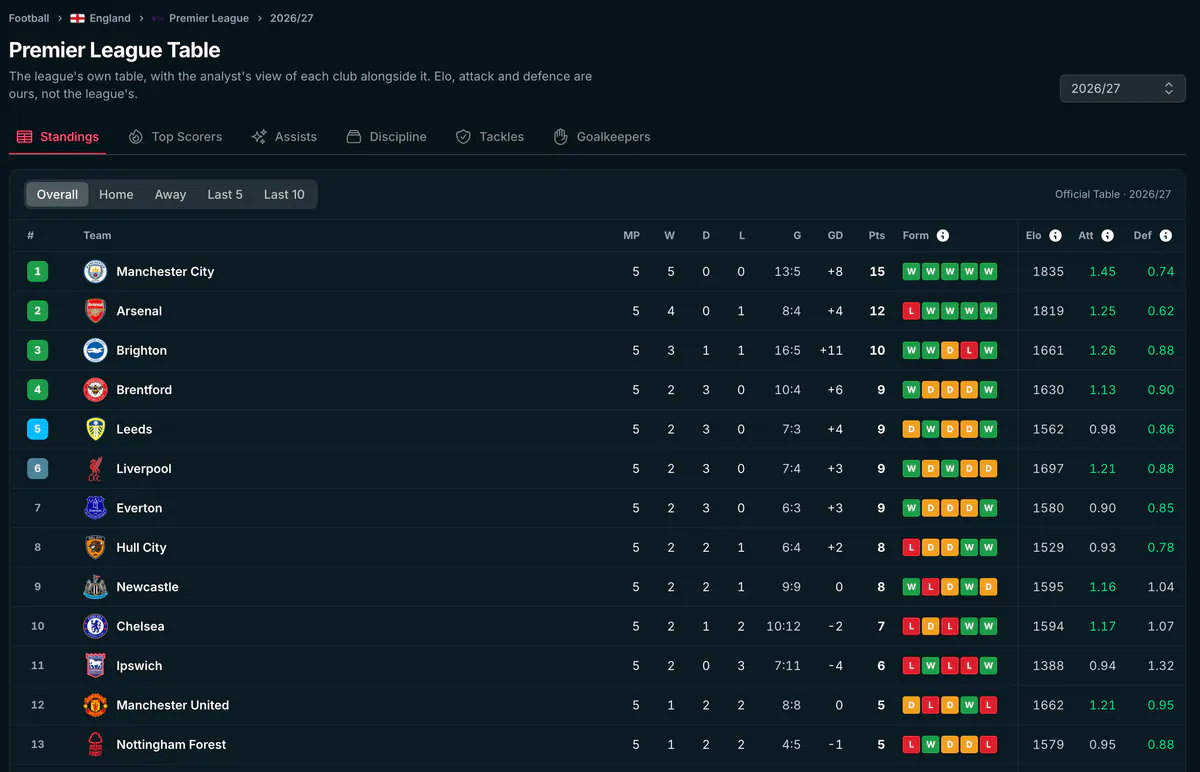Open the Tackles tab
The image size is (1200, 772).
(x=490, y=137)
